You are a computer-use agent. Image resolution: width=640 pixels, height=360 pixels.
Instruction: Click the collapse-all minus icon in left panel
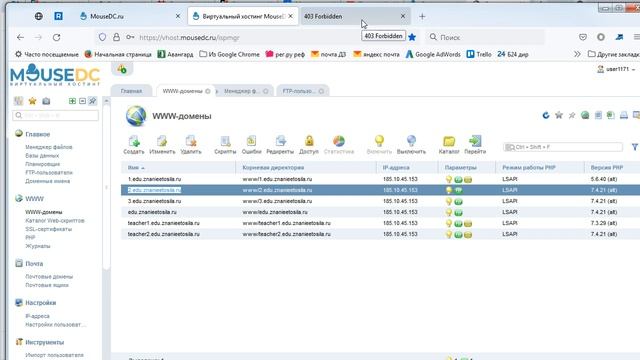pos(82,101)
